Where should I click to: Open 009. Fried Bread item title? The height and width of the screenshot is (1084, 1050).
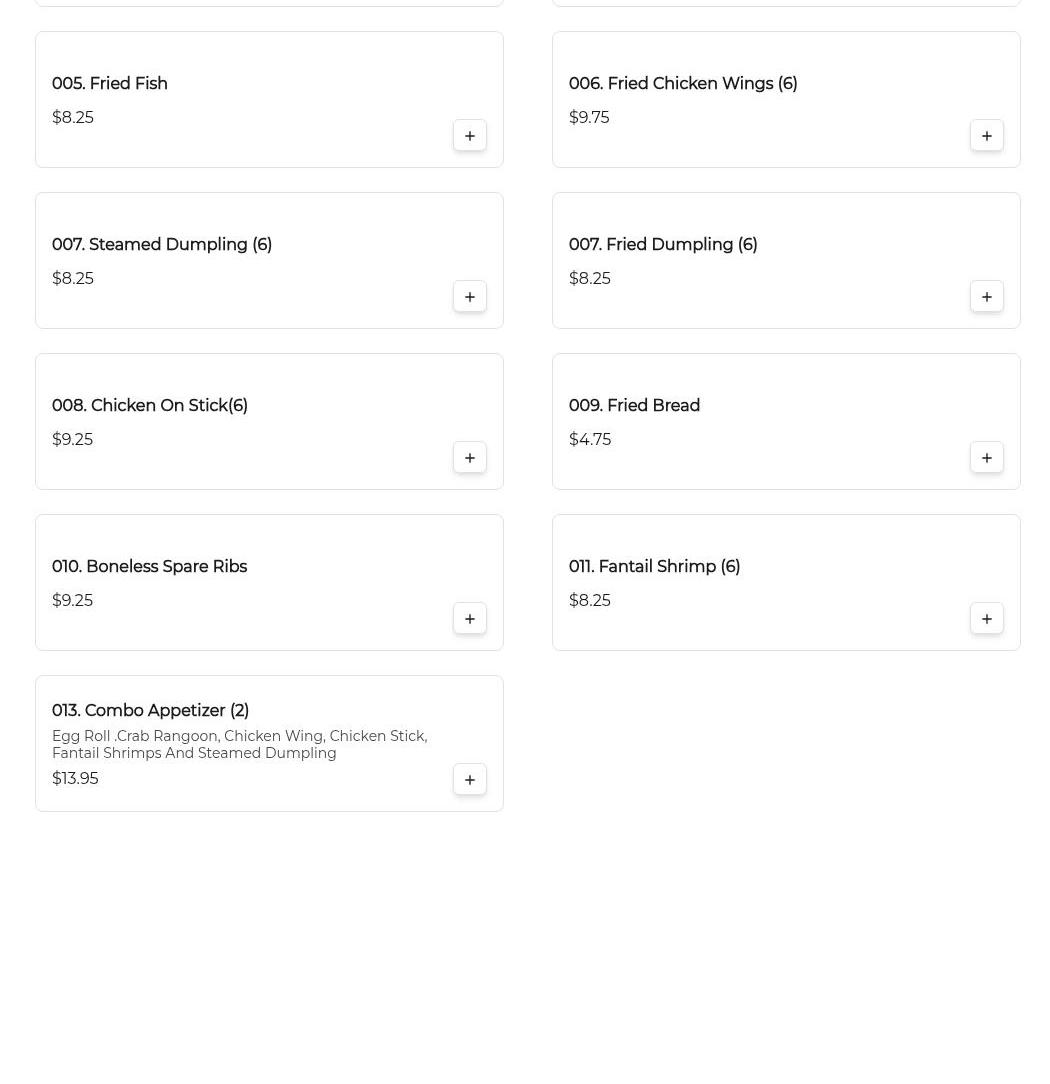click(635, 405)
